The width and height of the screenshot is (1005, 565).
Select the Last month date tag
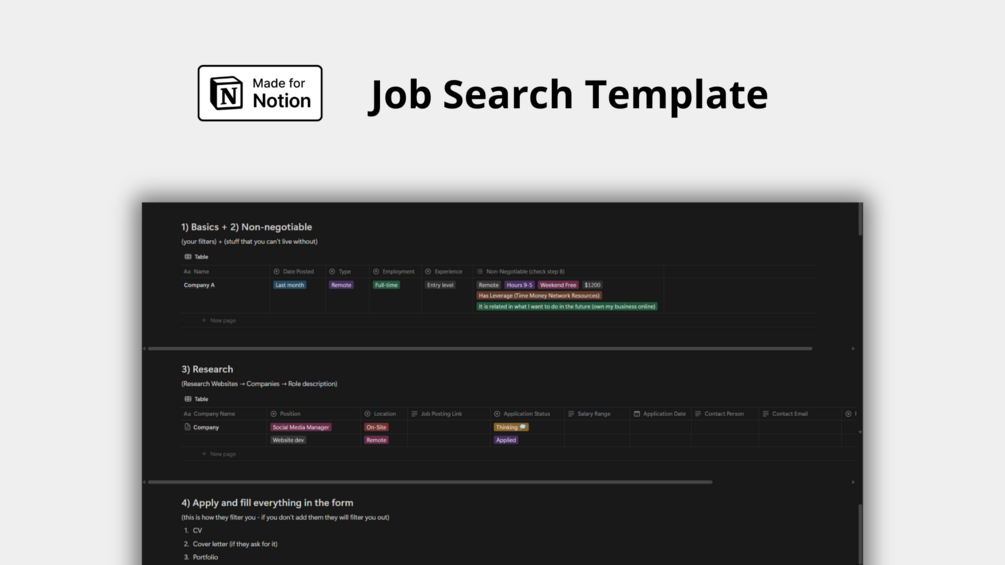[x=290, y=285]
